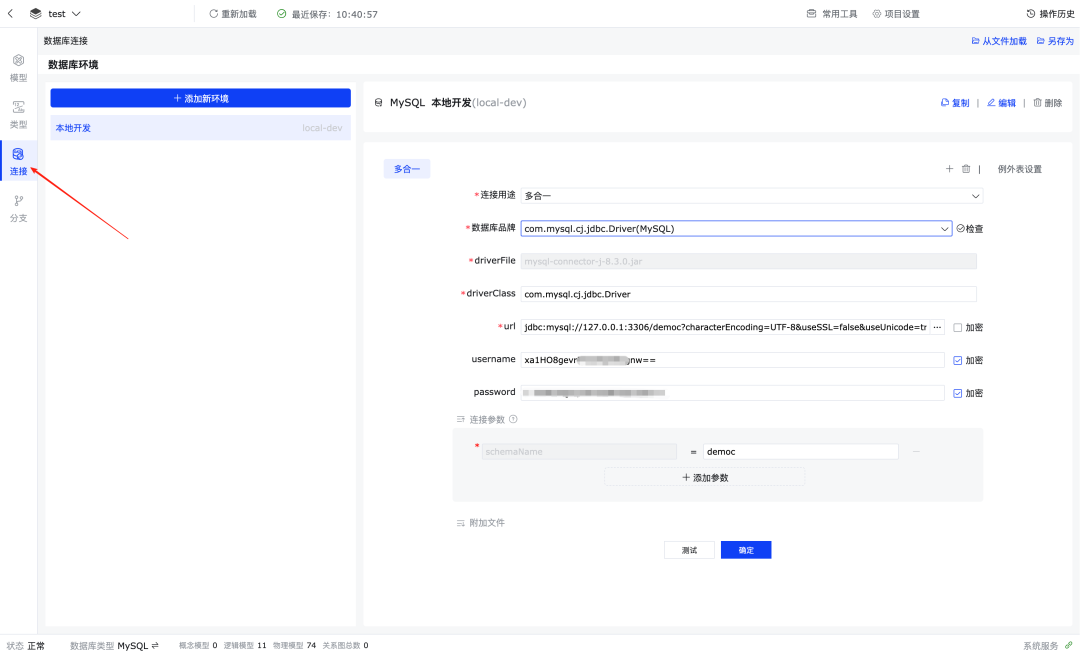
Task: Open the 分支 branch sidebar icon
Action: click(x=19, y=209)
